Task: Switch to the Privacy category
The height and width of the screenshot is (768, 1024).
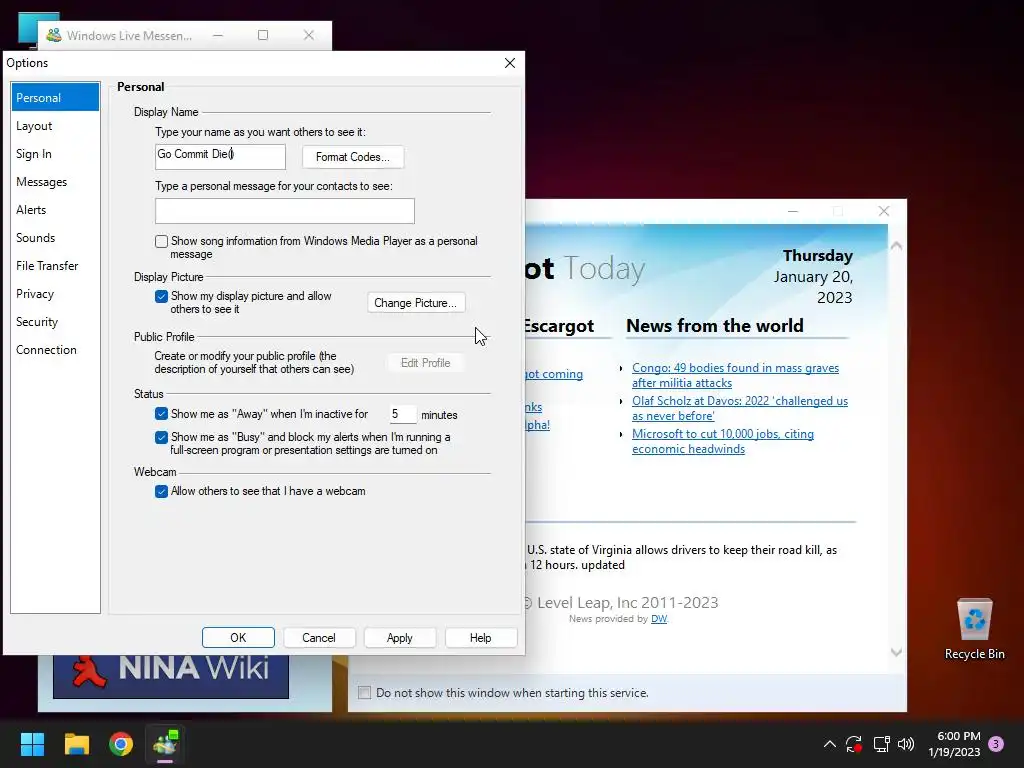Action: click(x=56, y=294)
